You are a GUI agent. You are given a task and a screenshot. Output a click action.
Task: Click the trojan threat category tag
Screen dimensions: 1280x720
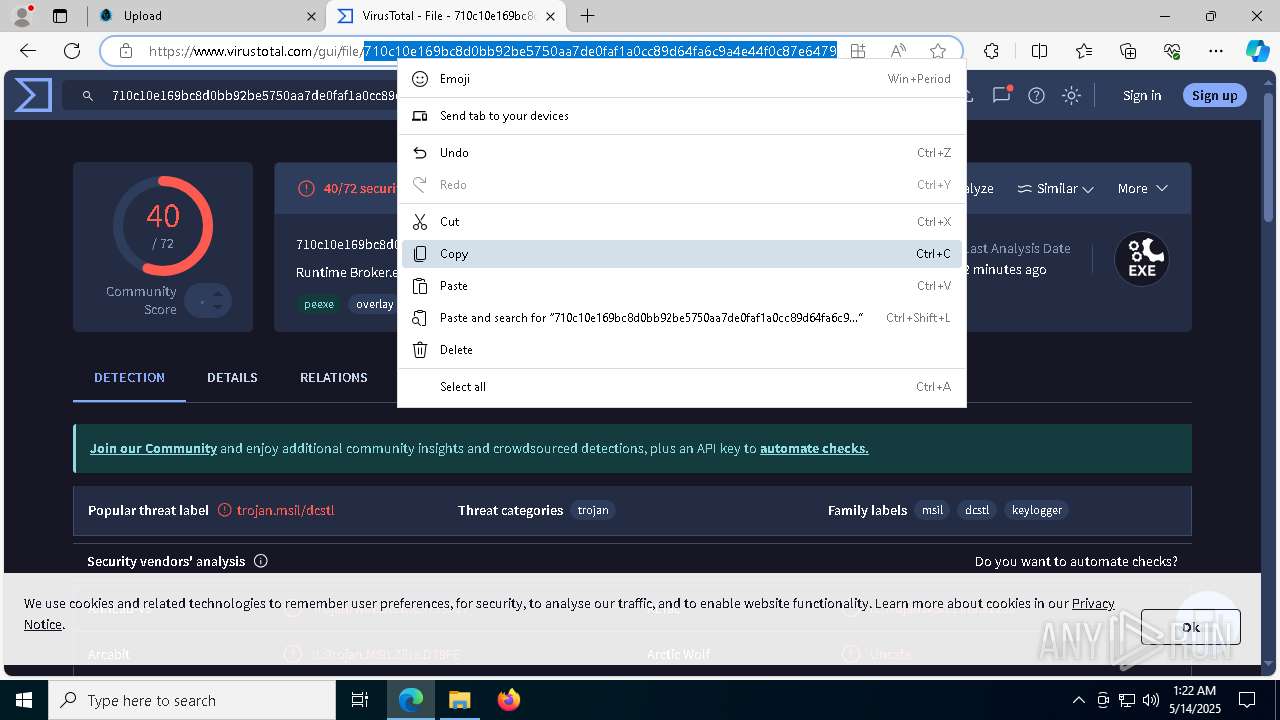[593, 510]
